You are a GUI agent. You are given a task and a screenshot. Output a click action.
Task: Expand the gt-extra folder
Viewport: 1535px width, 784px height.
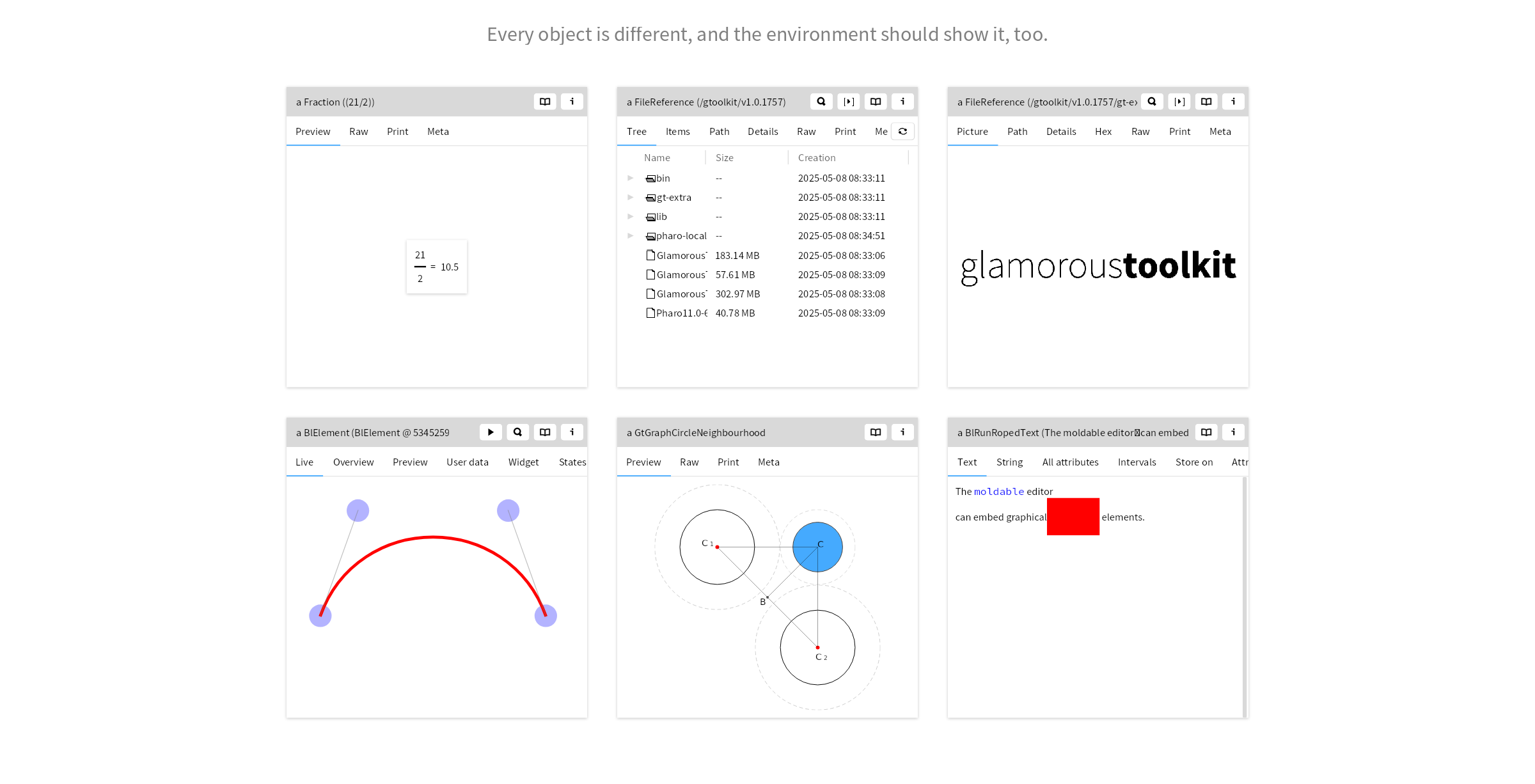tap(630, 197)
